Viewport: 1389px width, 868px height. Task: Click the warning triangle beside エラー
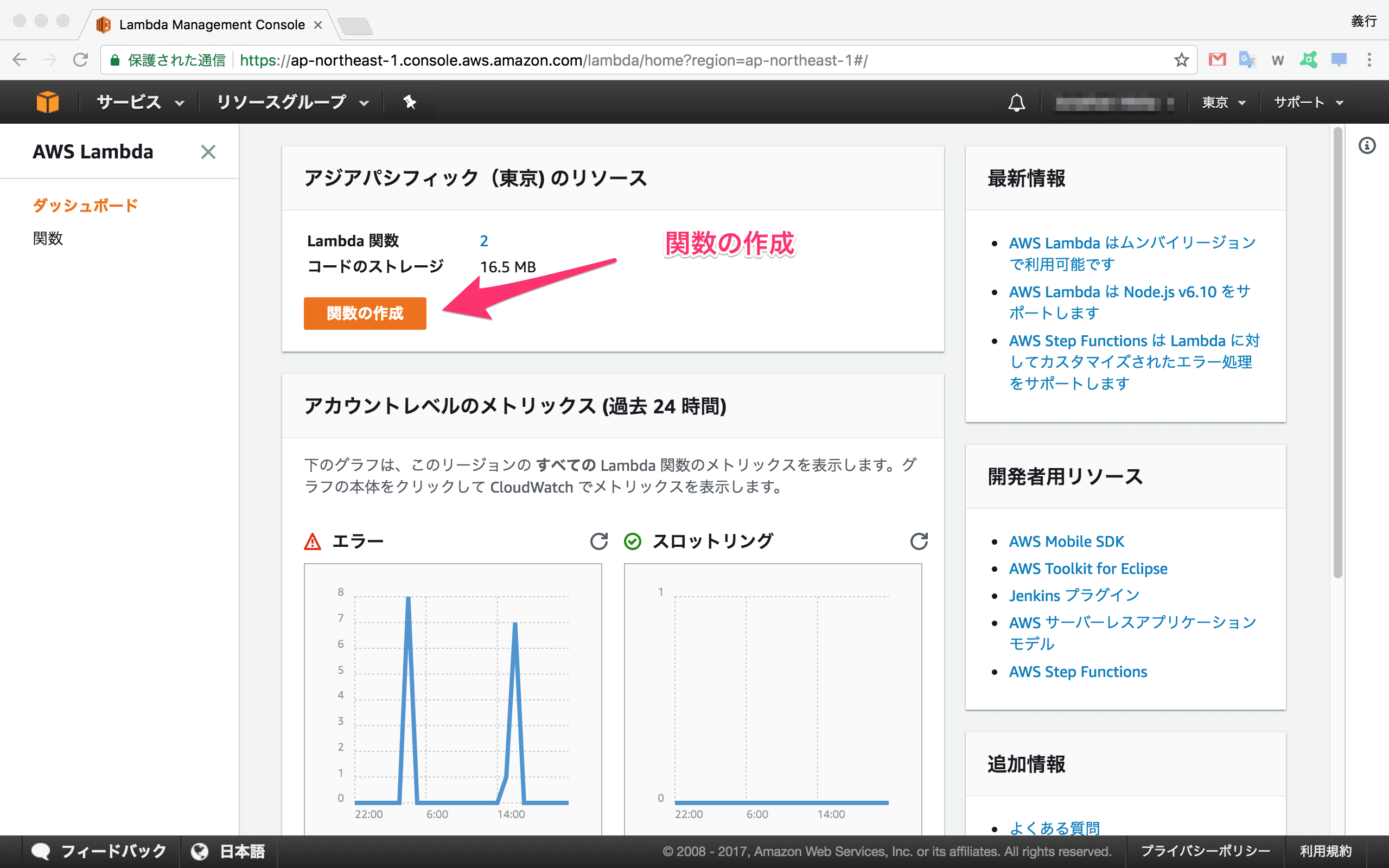coord(311,541)
